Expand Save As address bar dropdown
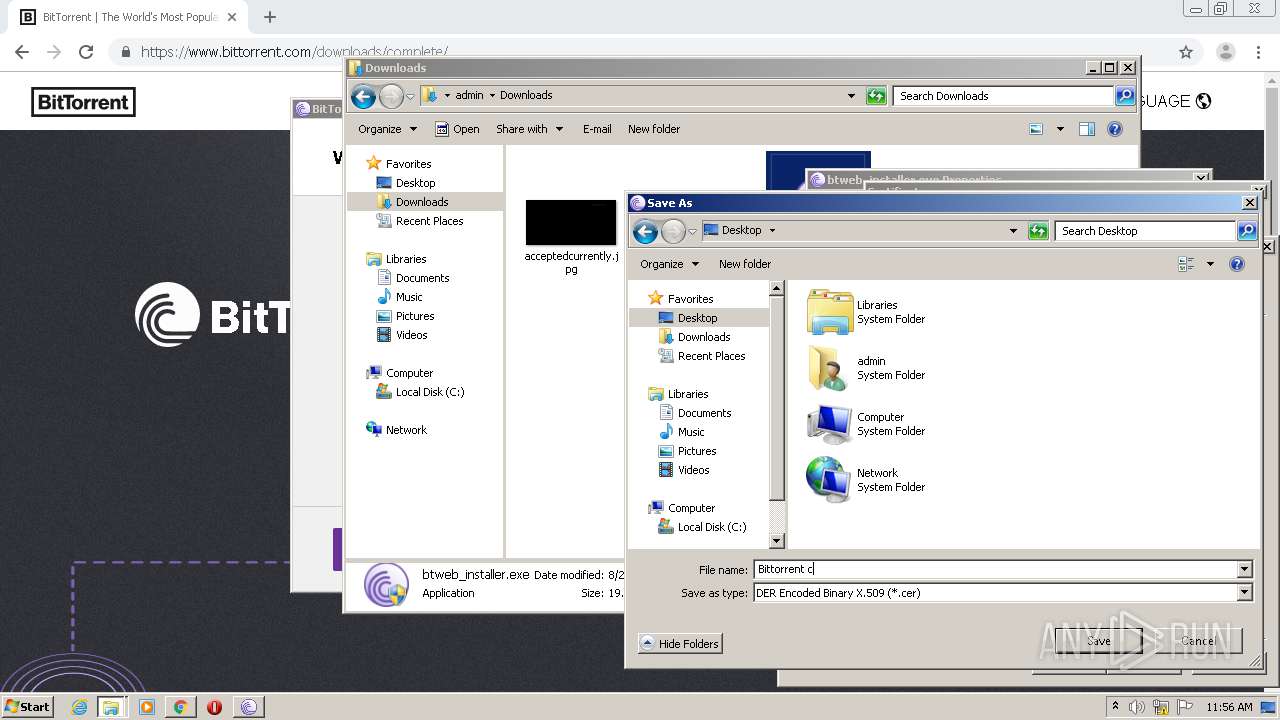 coord(1013,231)
